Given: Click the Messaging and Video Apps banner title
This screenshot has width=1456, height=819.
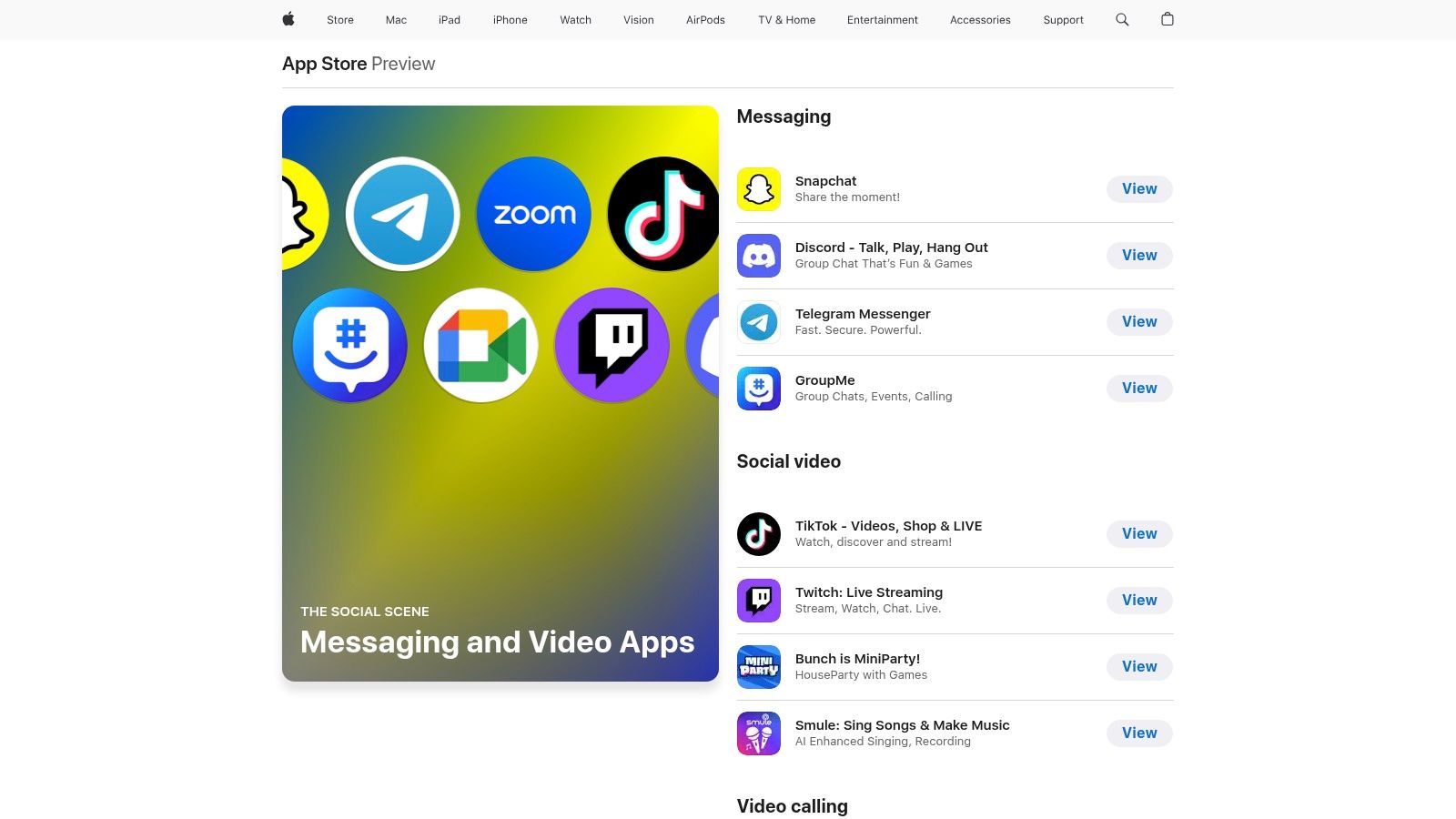Looking at the screenshot, I should 498,642.
